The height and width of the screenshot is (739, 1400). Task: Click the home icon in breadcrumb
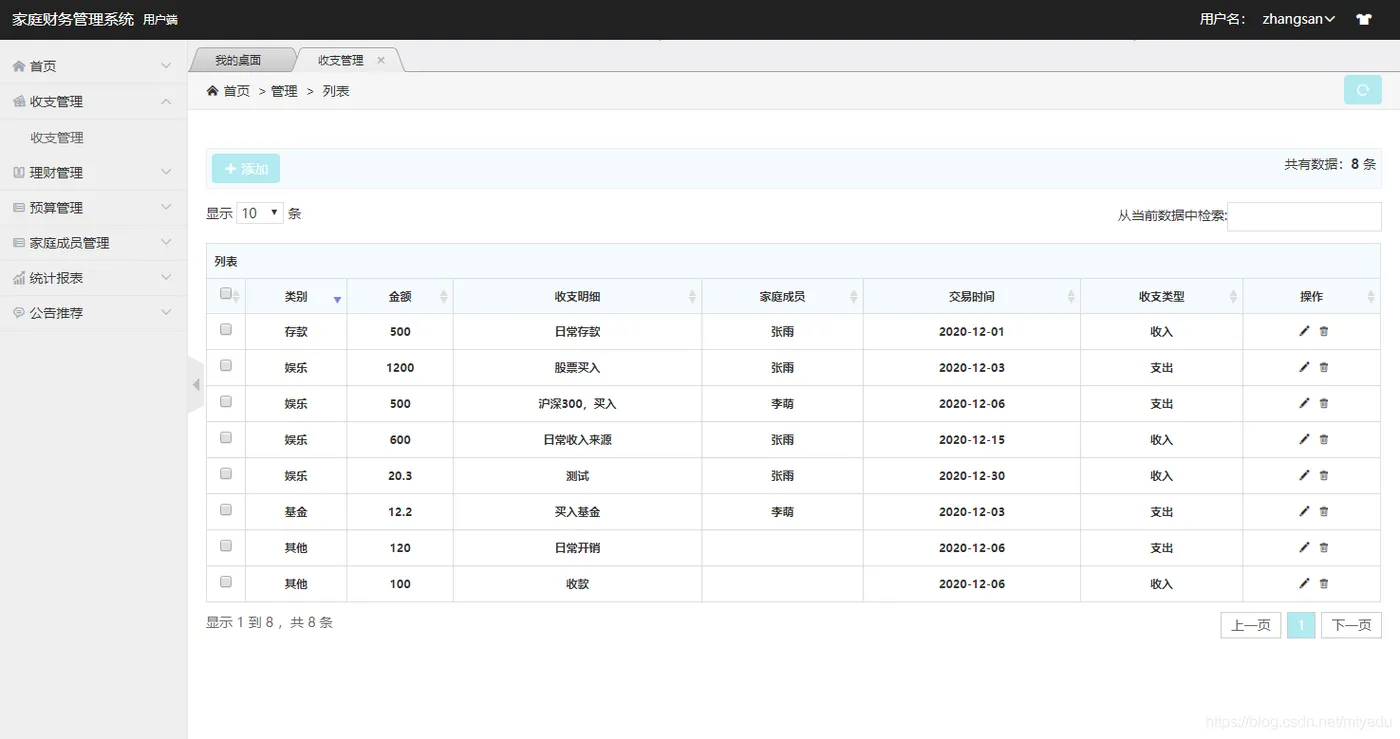(212, 91)
